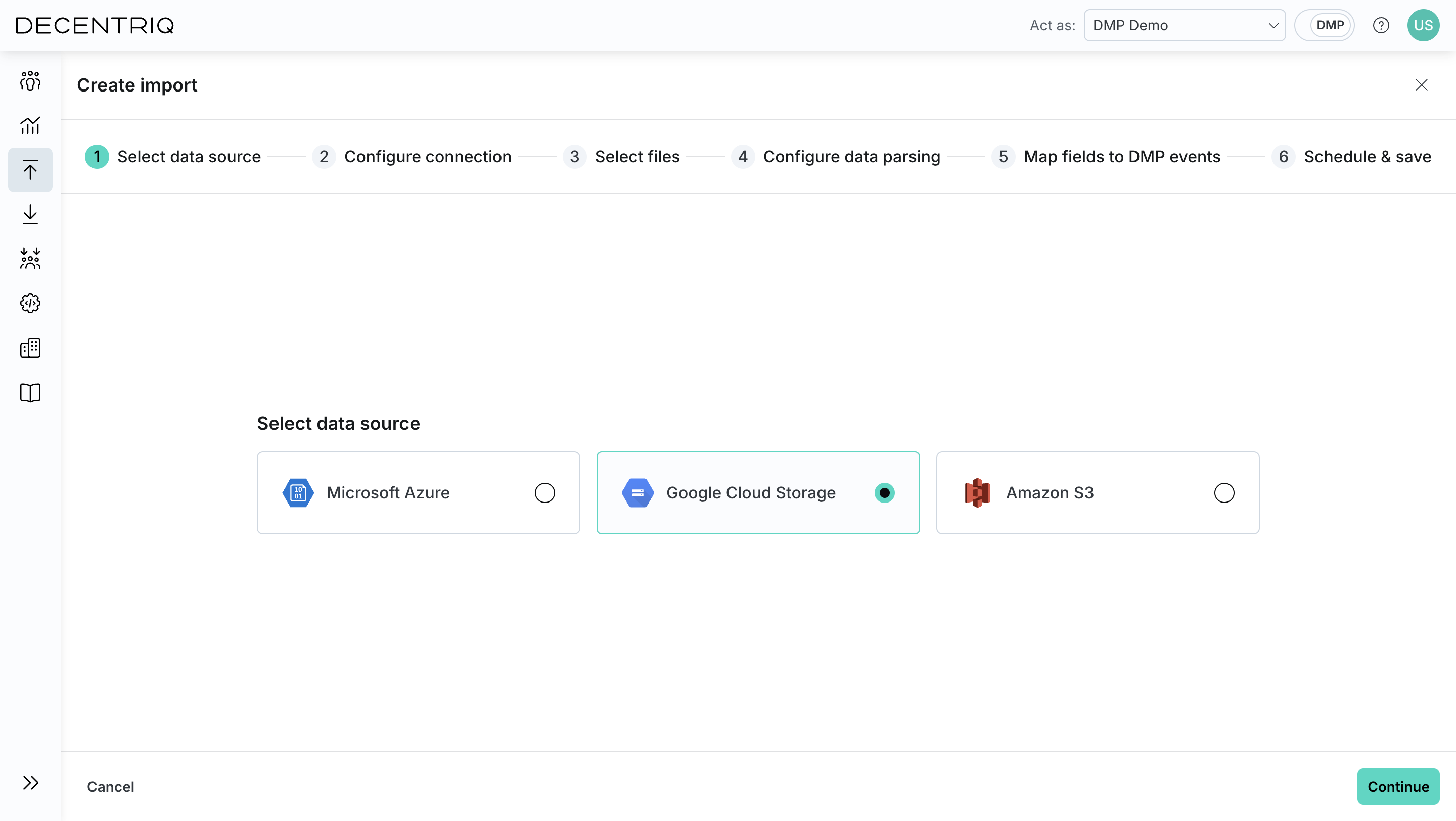Click the Create import heading
This screenshot has width=1456, height=821.
coord(138,85)
